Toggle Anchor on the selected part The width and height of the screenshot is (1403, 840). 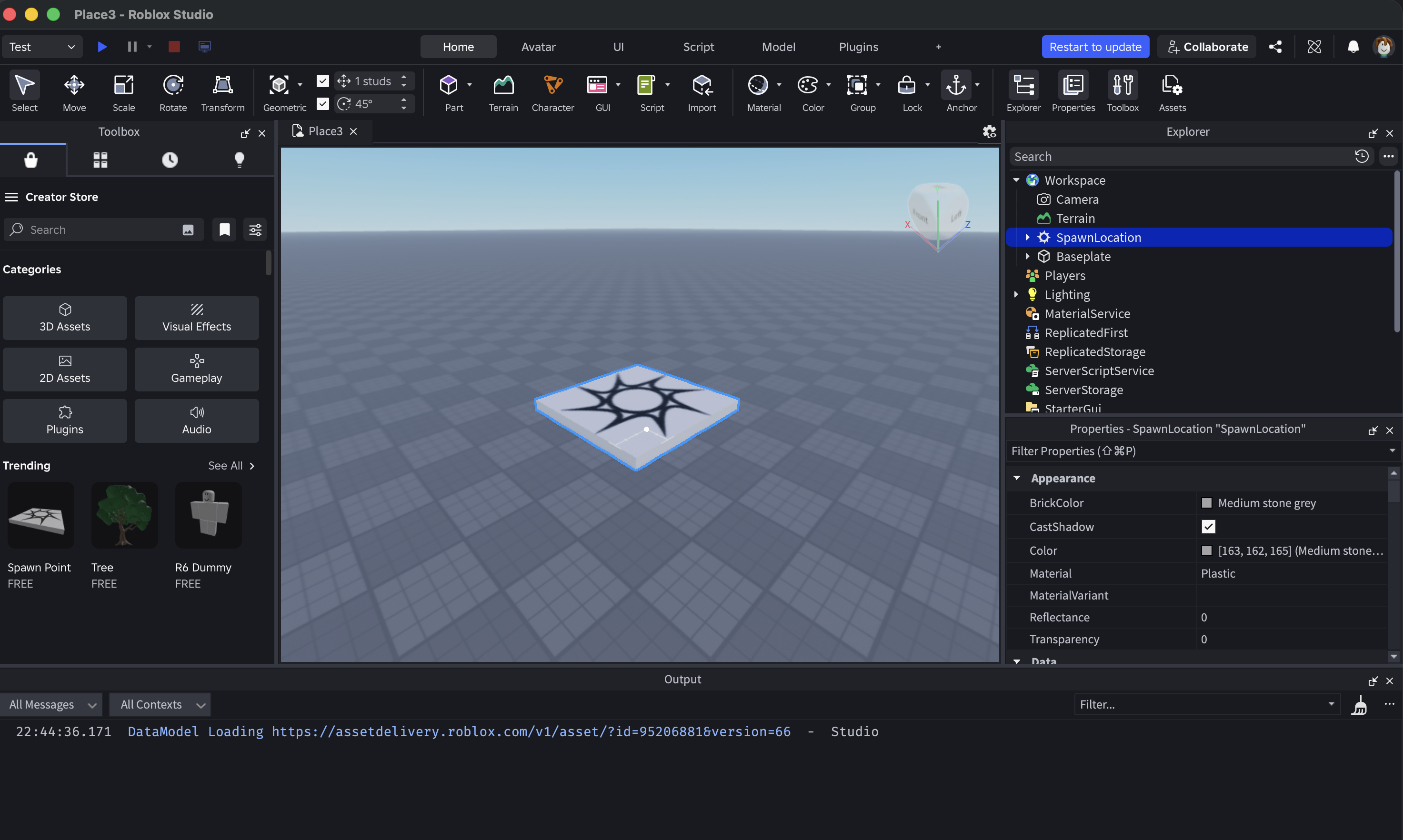pos(956,85)
